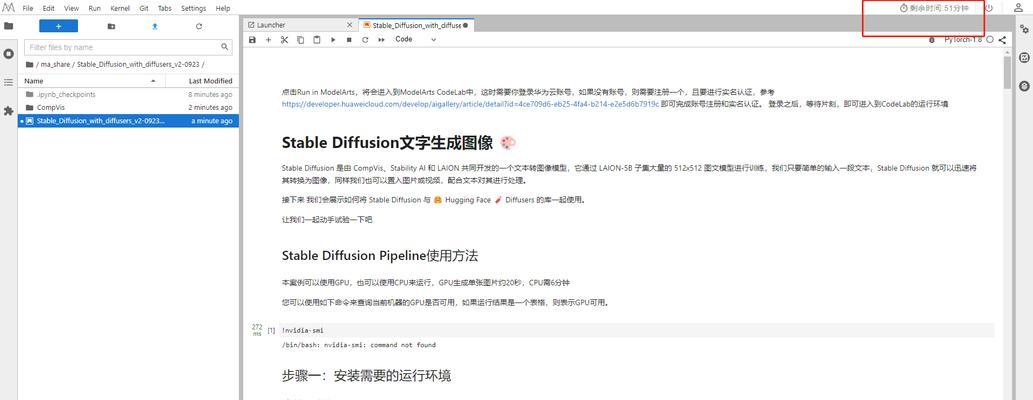
Task: Open the user account icon
Action: click(1018, 8)
